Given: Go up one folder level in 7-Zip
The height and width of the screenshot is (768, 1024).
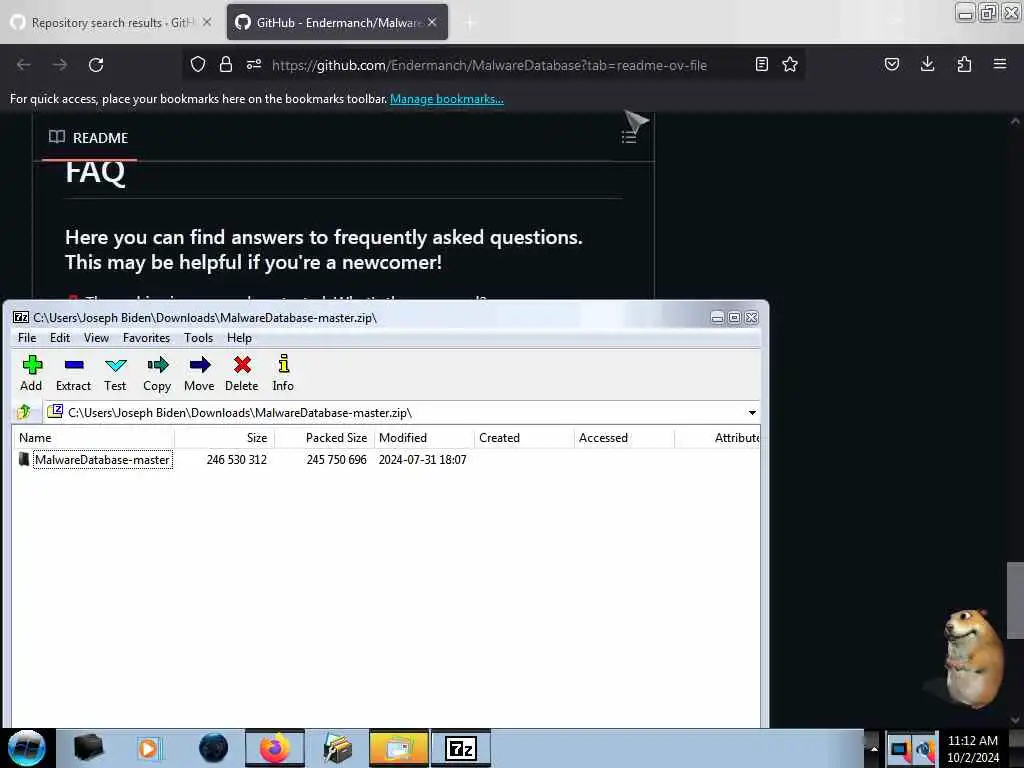Looking at the screenshot, I should click(x=24, y=412).
